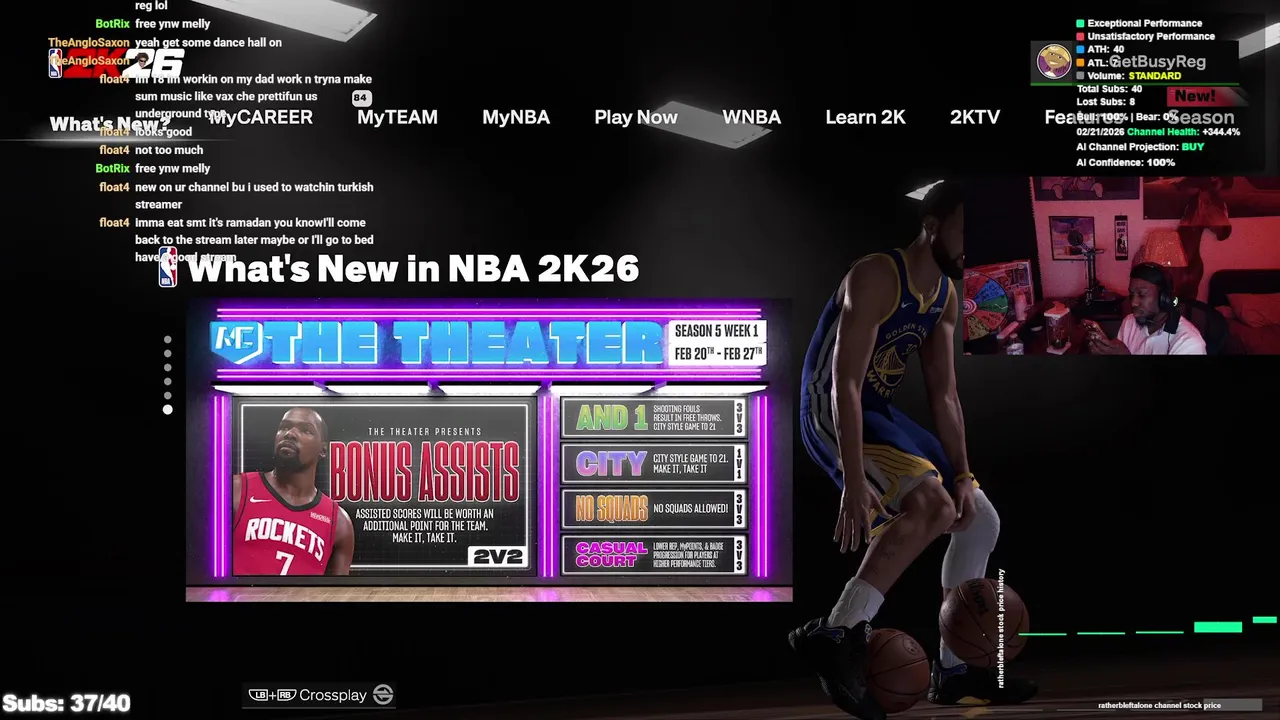This screenshot has height=720, width=1280.
Task: Select the Learn 2K tab
Action: pos(865,117)
